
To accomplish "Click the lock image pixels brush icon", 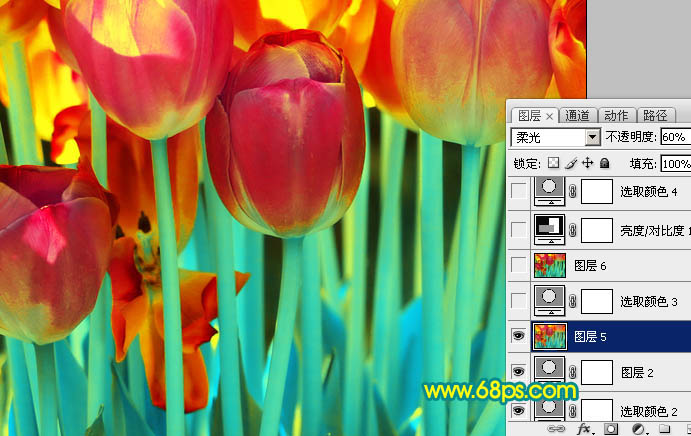I will [x=571, y=163].
